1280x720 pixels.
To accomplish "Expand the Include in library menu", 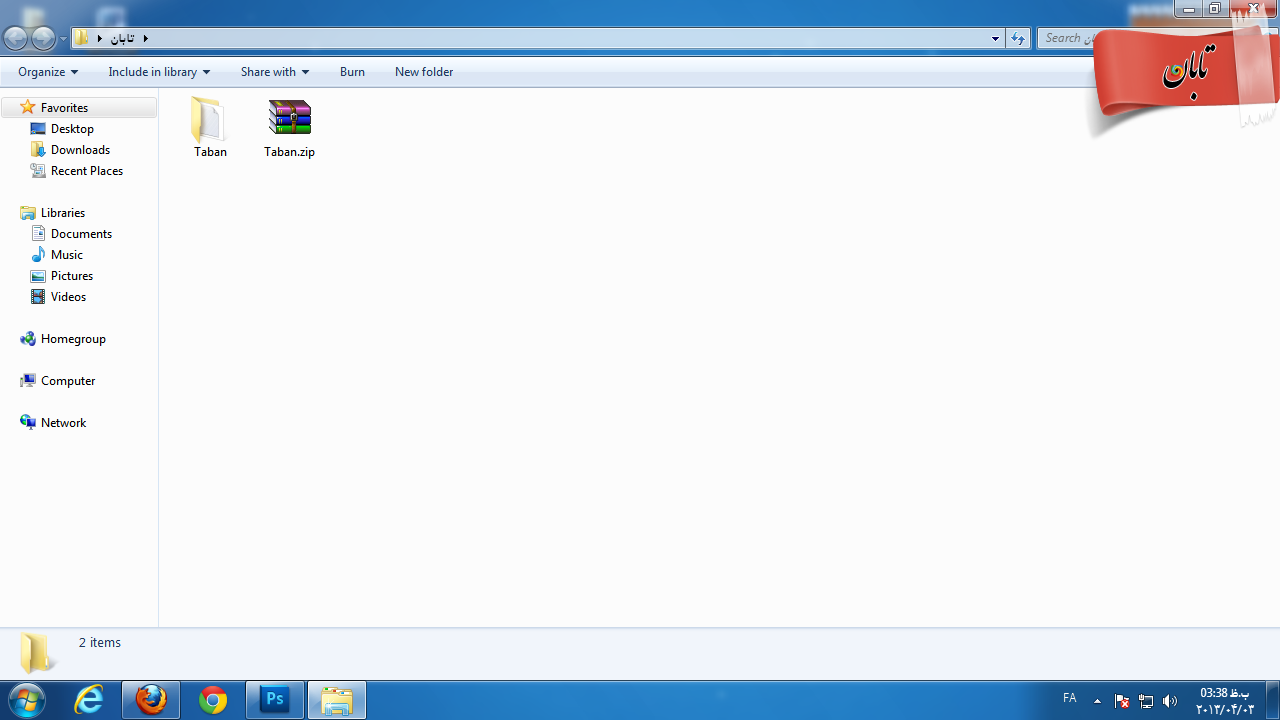I will pos(159,72).
